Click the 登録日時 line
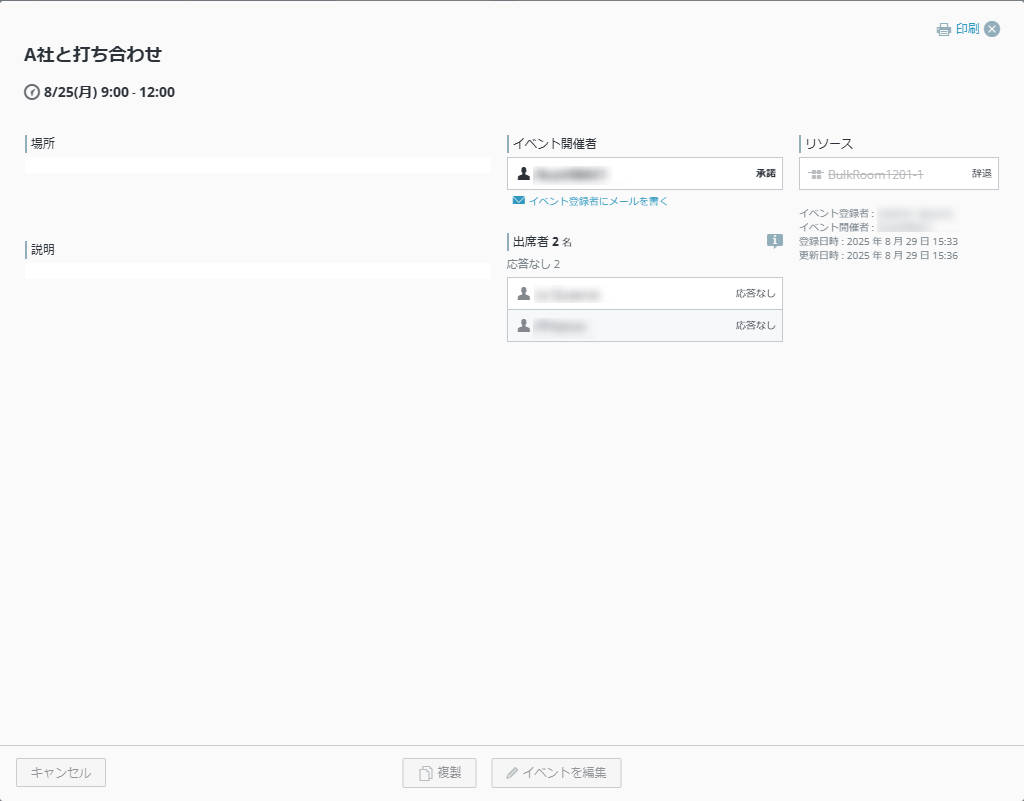 coord(878,242)
